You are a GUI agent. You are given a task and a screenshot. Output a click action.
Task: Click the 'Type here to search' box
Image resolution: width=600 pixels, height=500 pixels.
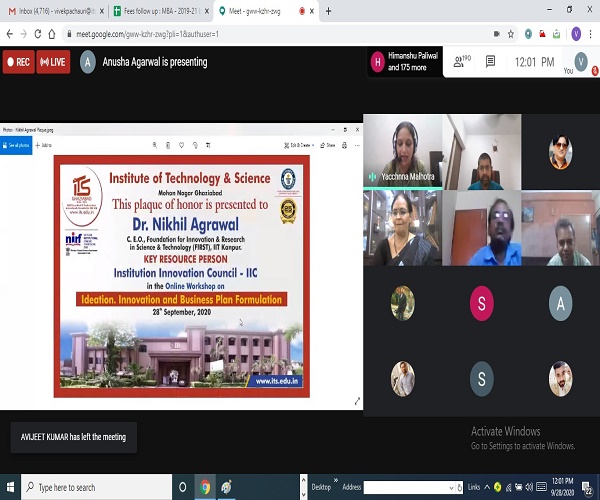click(x=96, y=487)
